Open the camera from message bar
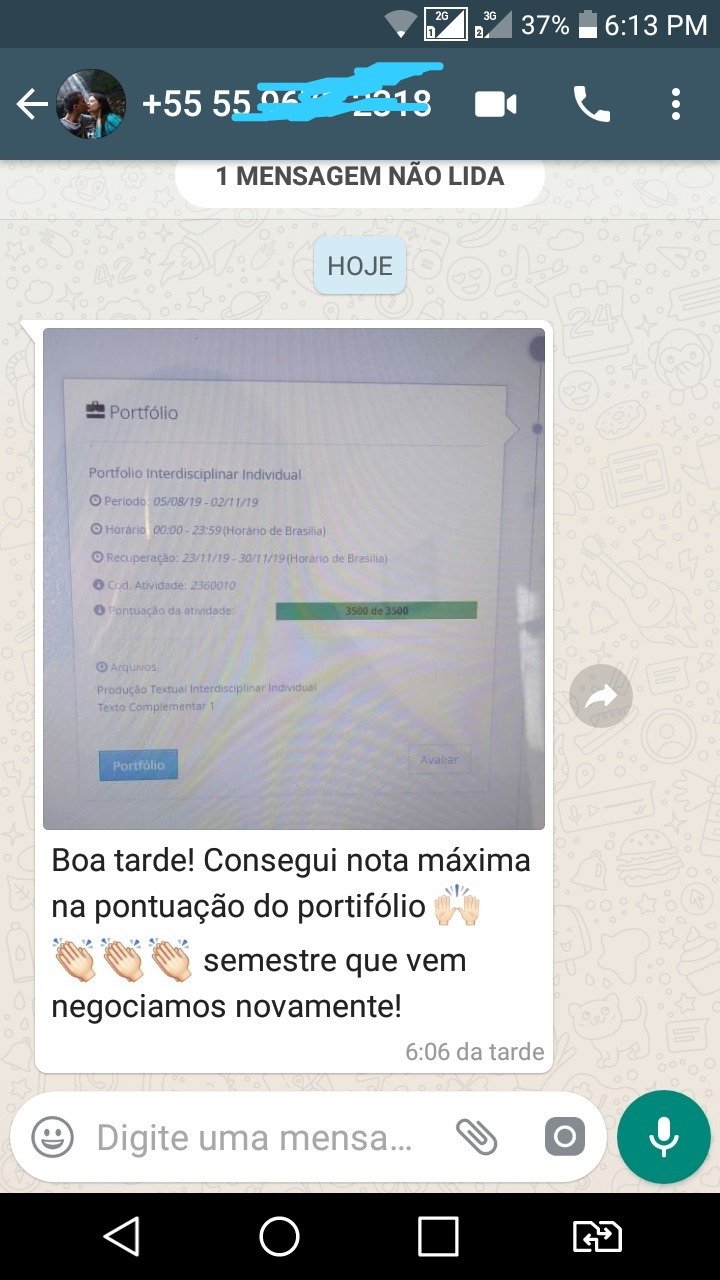This screenshot has width=720, height=1280. pos(565,1137)
